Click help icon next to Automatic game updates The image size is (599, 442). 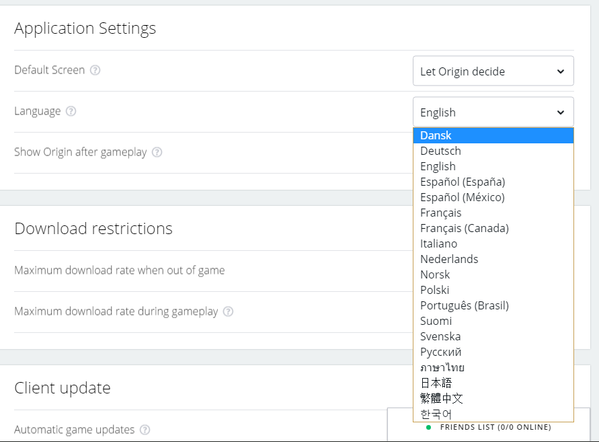(x=145, y=430)
